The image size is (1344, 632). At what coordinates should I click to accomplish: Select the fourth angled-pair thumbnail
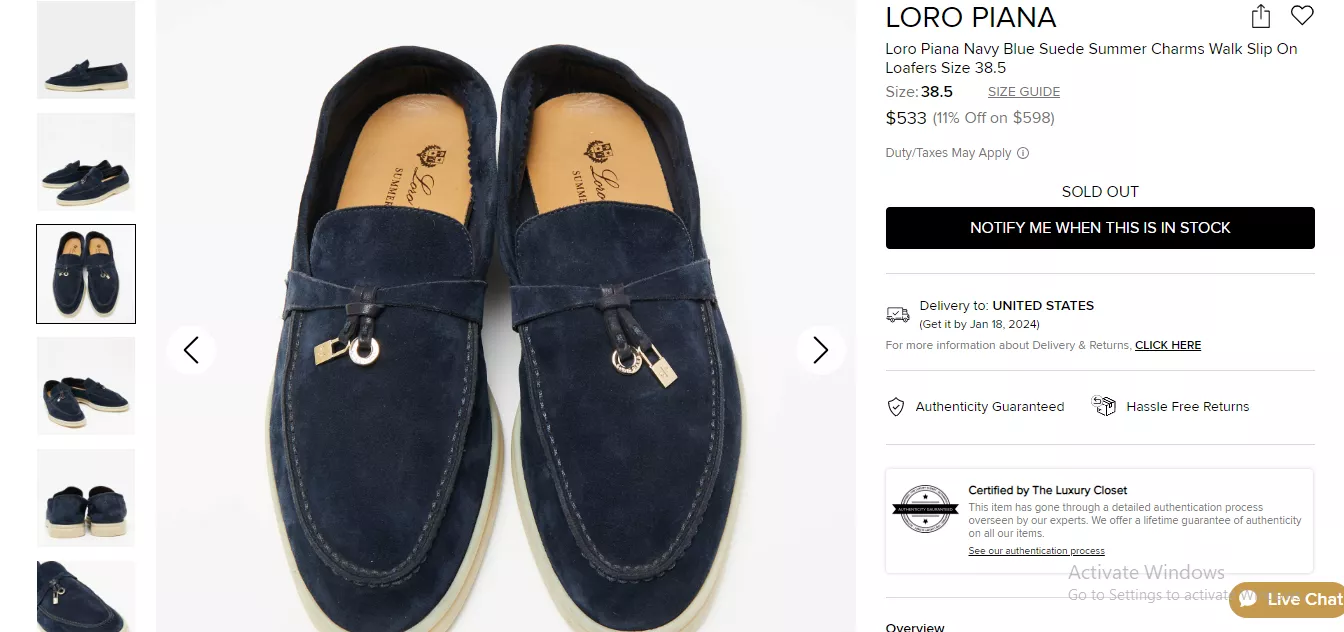pos(86,386)
